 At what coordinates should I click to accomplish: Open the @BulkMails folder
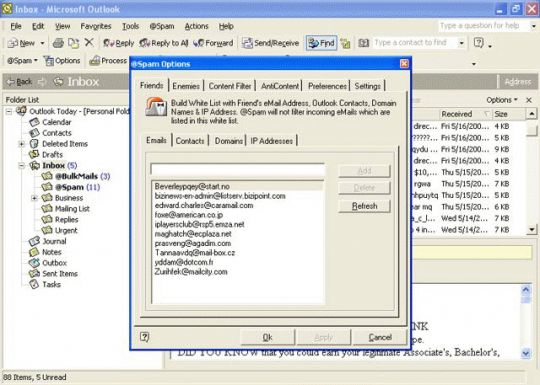[76, 176]
